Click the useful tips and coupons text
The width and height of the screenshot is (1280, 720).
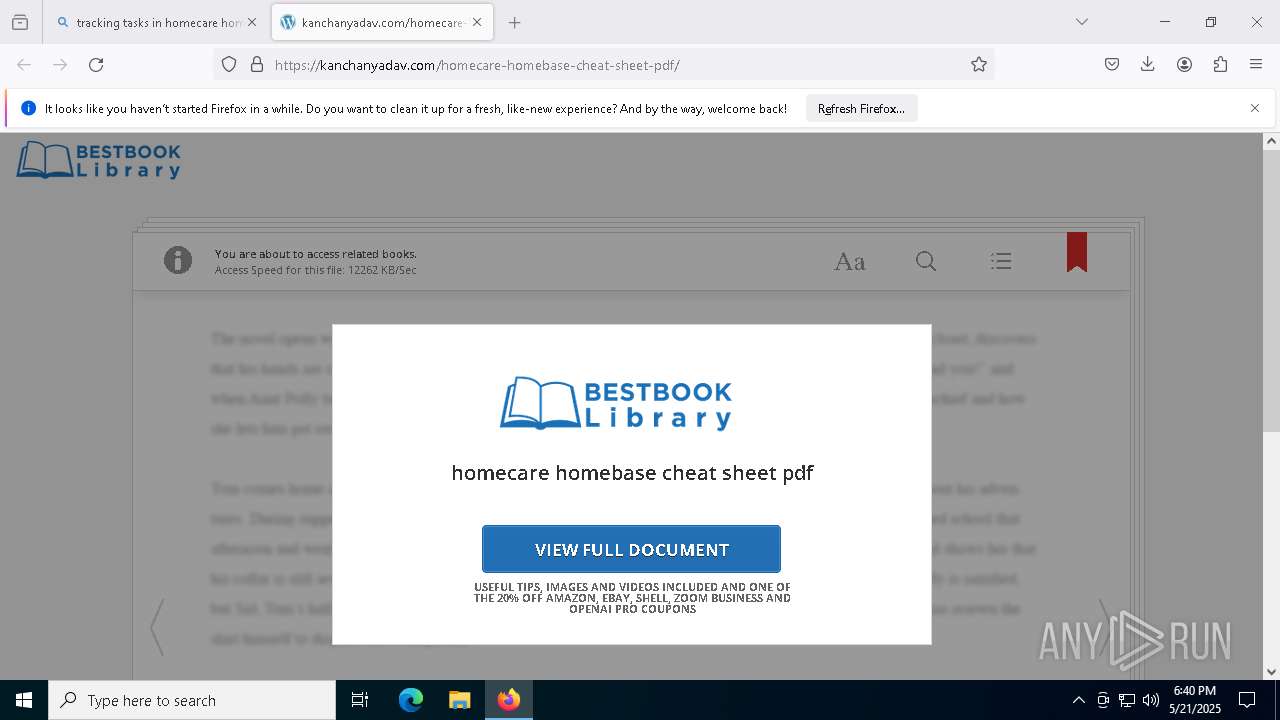click(x=632, y=598)
